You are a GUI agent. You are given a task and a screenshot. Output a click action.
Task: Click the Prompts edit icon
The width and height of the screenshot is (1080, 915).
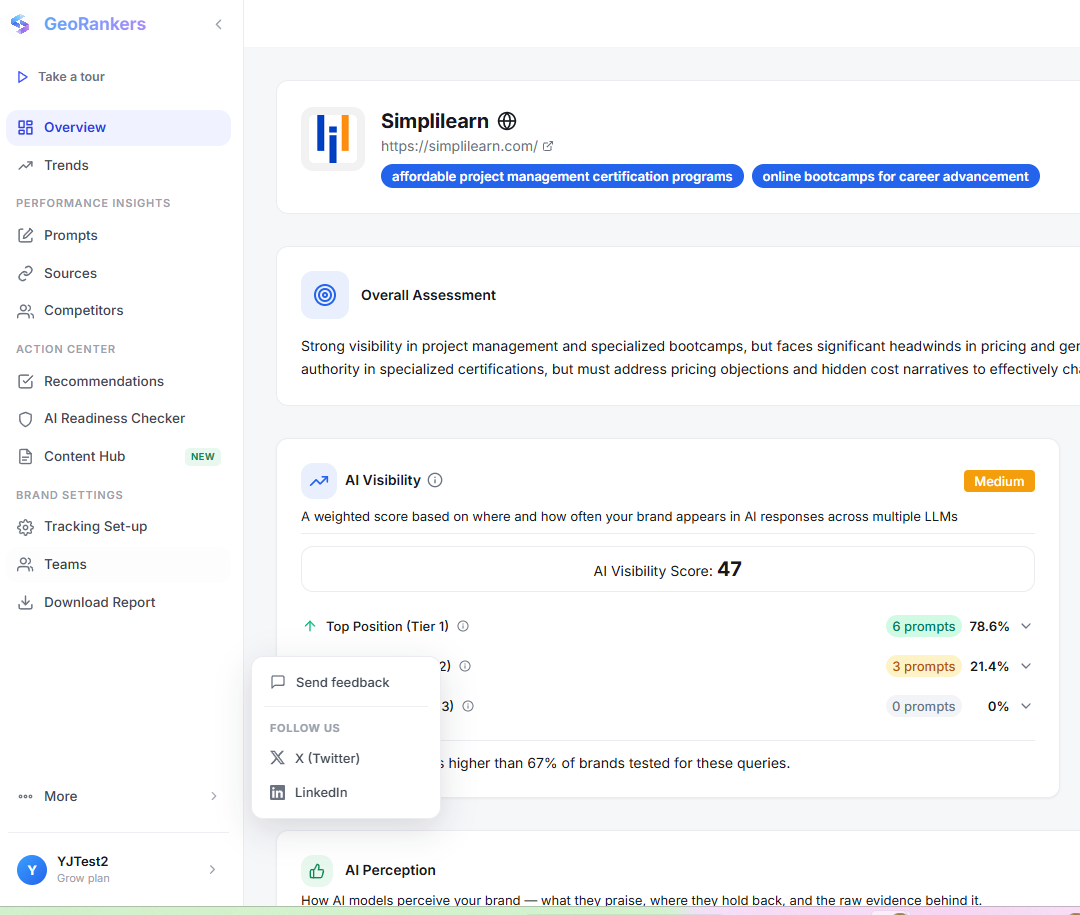click(x=25, y=236)
